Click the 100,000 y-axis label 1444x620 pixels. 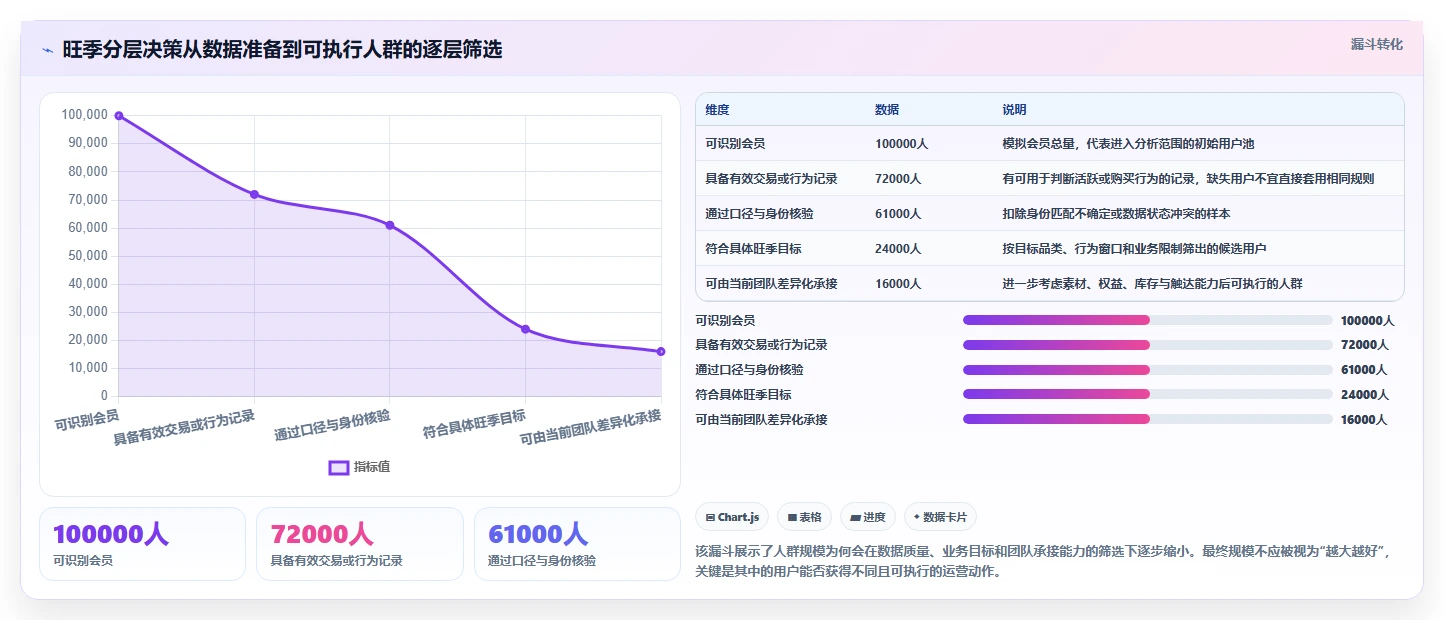(84, 115)
